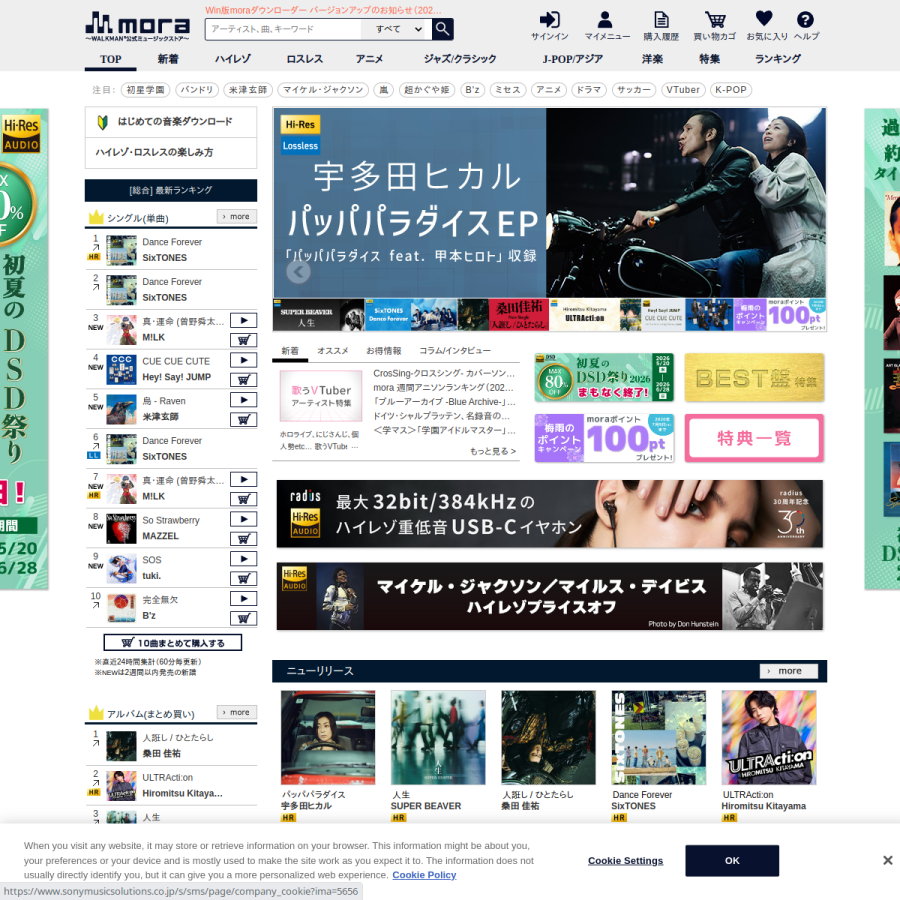Add SOS by tuki. to cart

click(x=243, y=578)
